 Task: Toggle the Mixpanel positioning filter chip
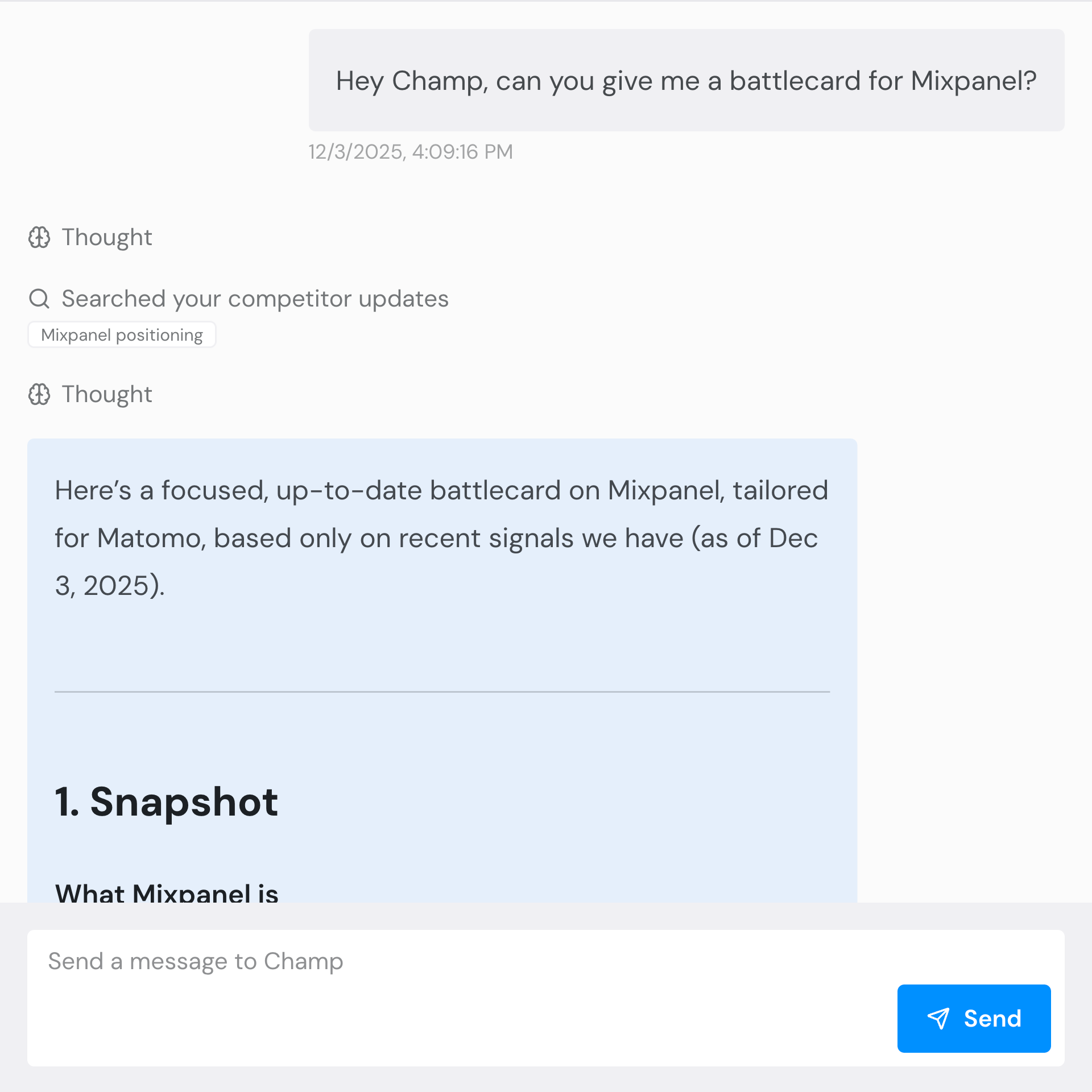point(122,334)
